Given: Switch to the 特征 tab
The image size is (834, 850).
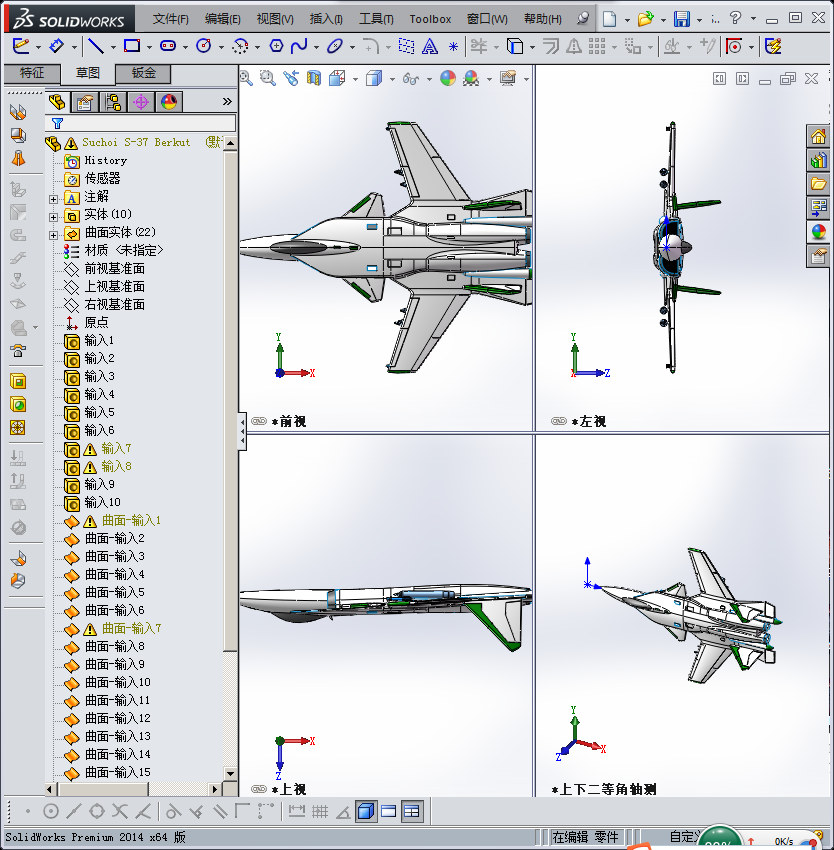Looking at the screenshot, I should [32, 73].
